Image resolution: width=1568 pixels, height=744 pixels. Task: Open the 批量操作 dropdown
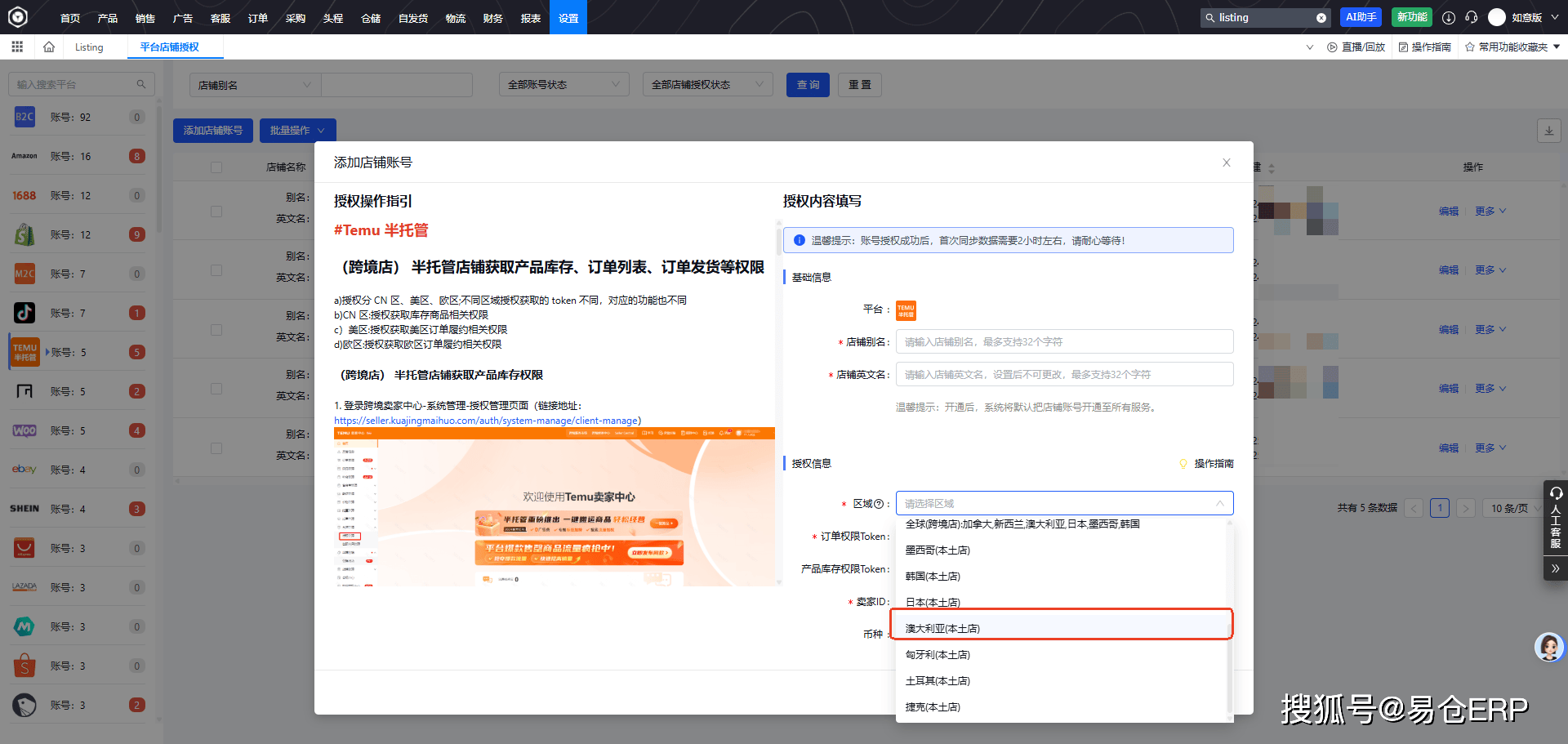297,131
